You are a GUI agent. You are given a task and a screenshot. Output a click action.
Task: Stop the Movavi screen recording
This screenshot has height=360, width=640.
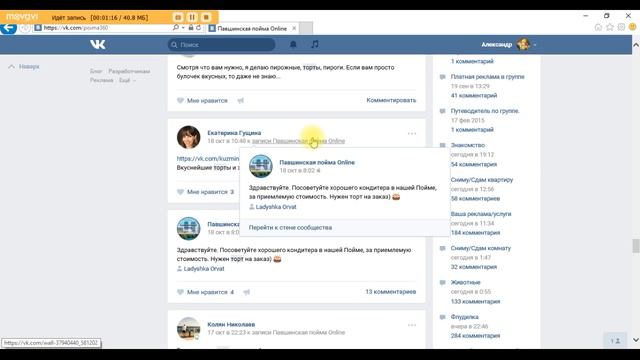(206, 17)
